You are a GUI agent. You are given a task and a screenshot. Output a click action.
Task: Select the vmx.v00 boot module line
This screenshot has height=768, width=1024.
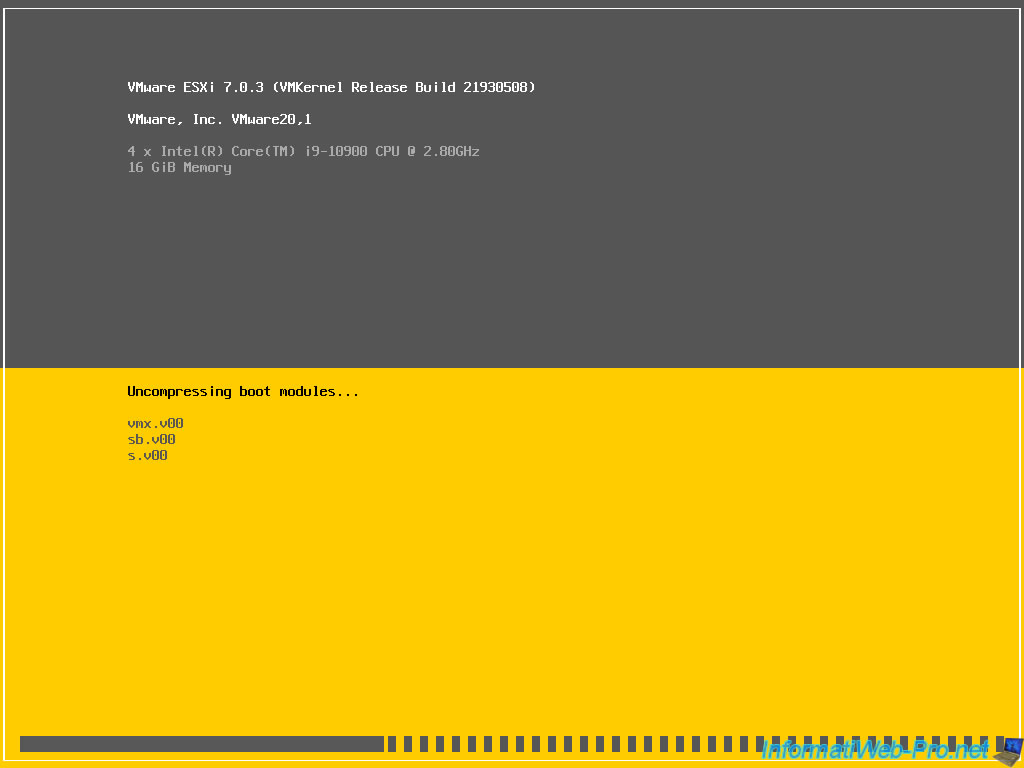click(155, 423)
